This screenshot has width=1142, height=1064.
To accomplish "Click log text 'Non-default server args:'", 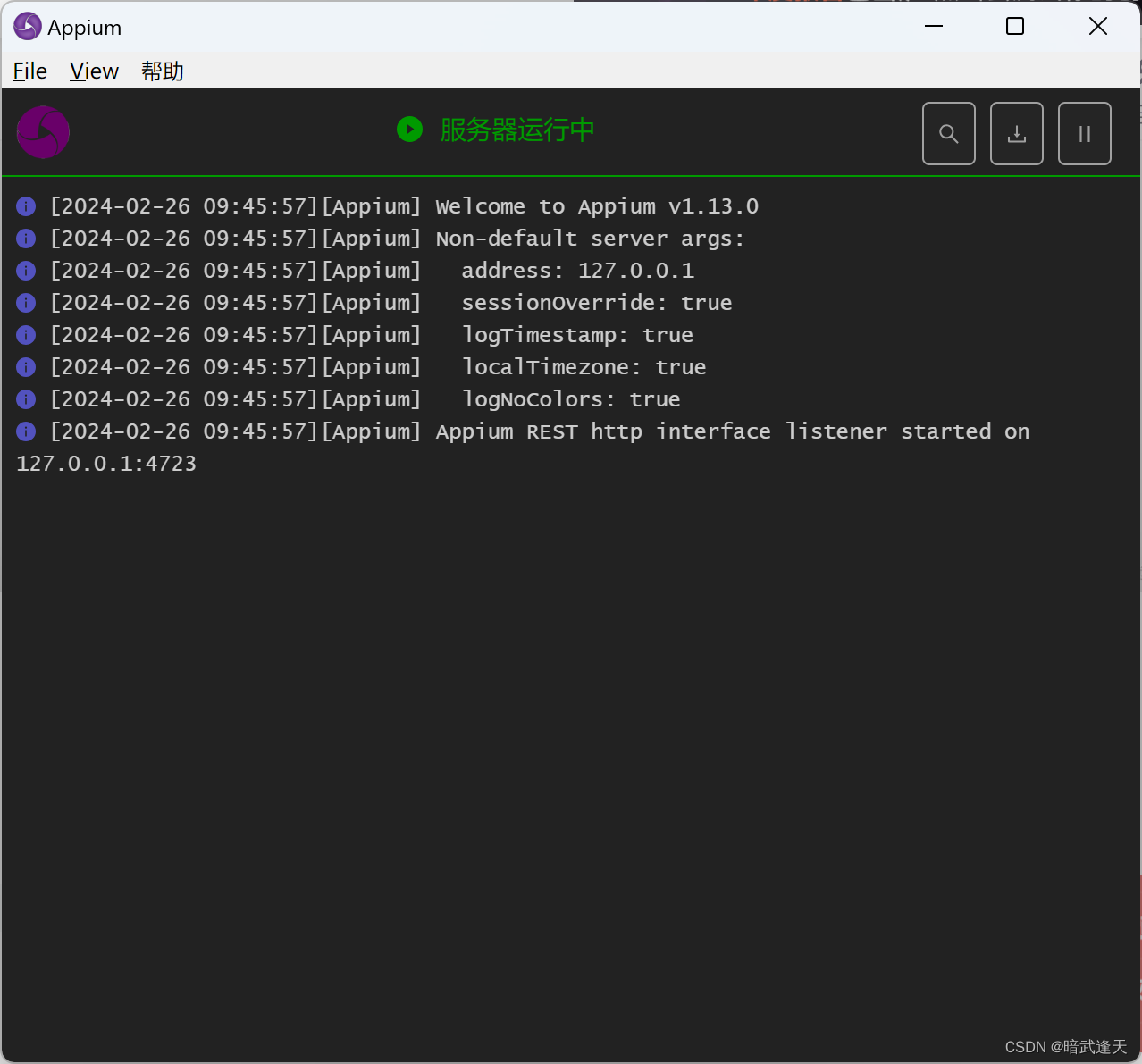I will 590,239.
